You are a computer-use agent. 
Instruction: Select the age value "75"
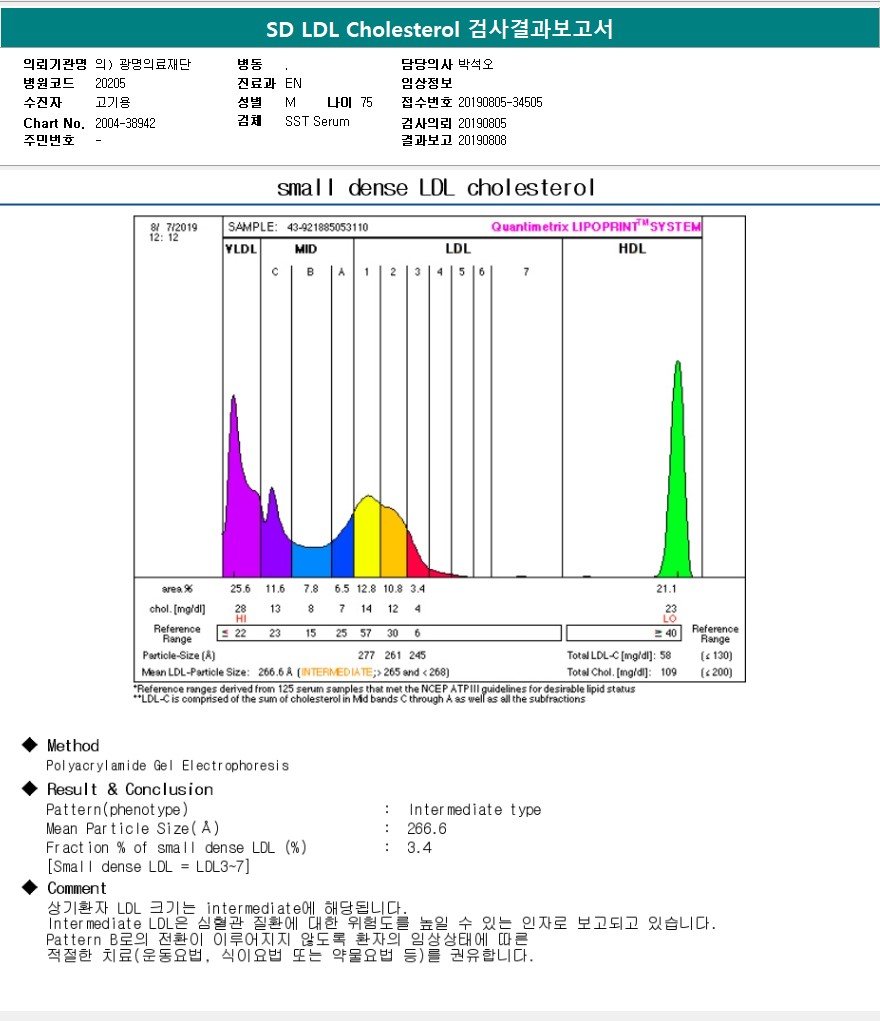tap(367, 102)
